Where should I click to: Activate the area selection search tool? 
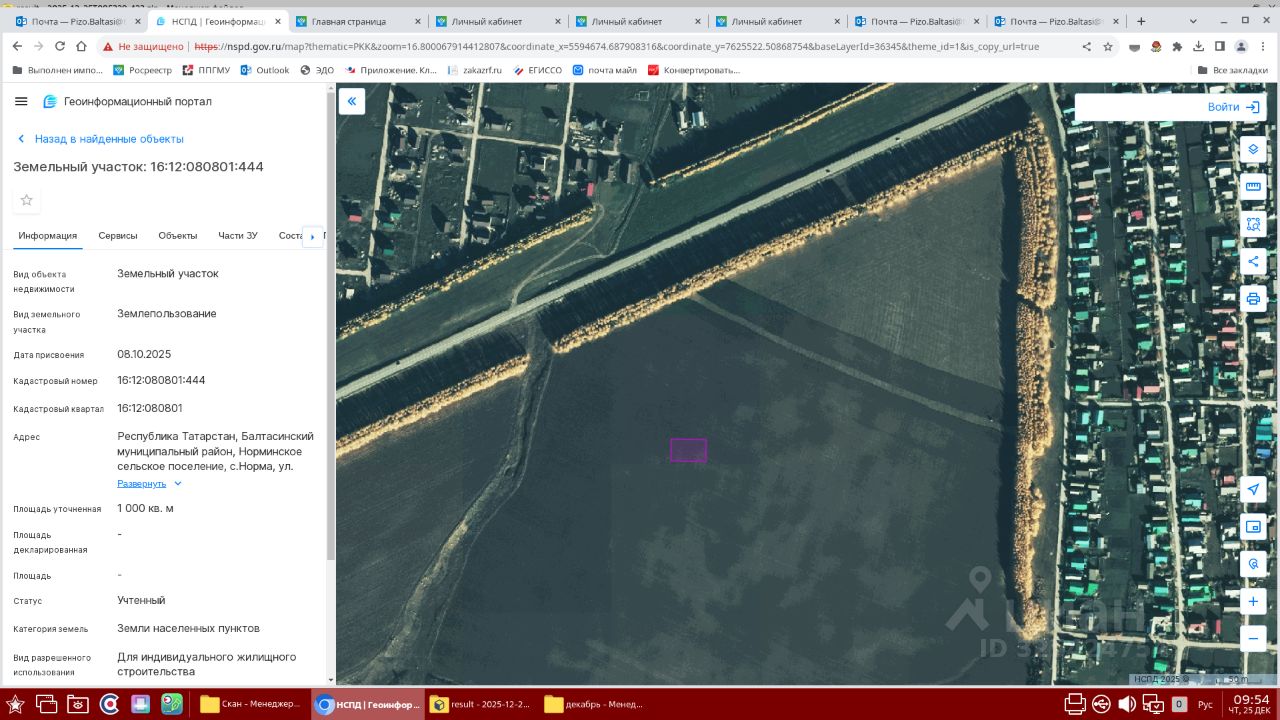point(1253,224)
